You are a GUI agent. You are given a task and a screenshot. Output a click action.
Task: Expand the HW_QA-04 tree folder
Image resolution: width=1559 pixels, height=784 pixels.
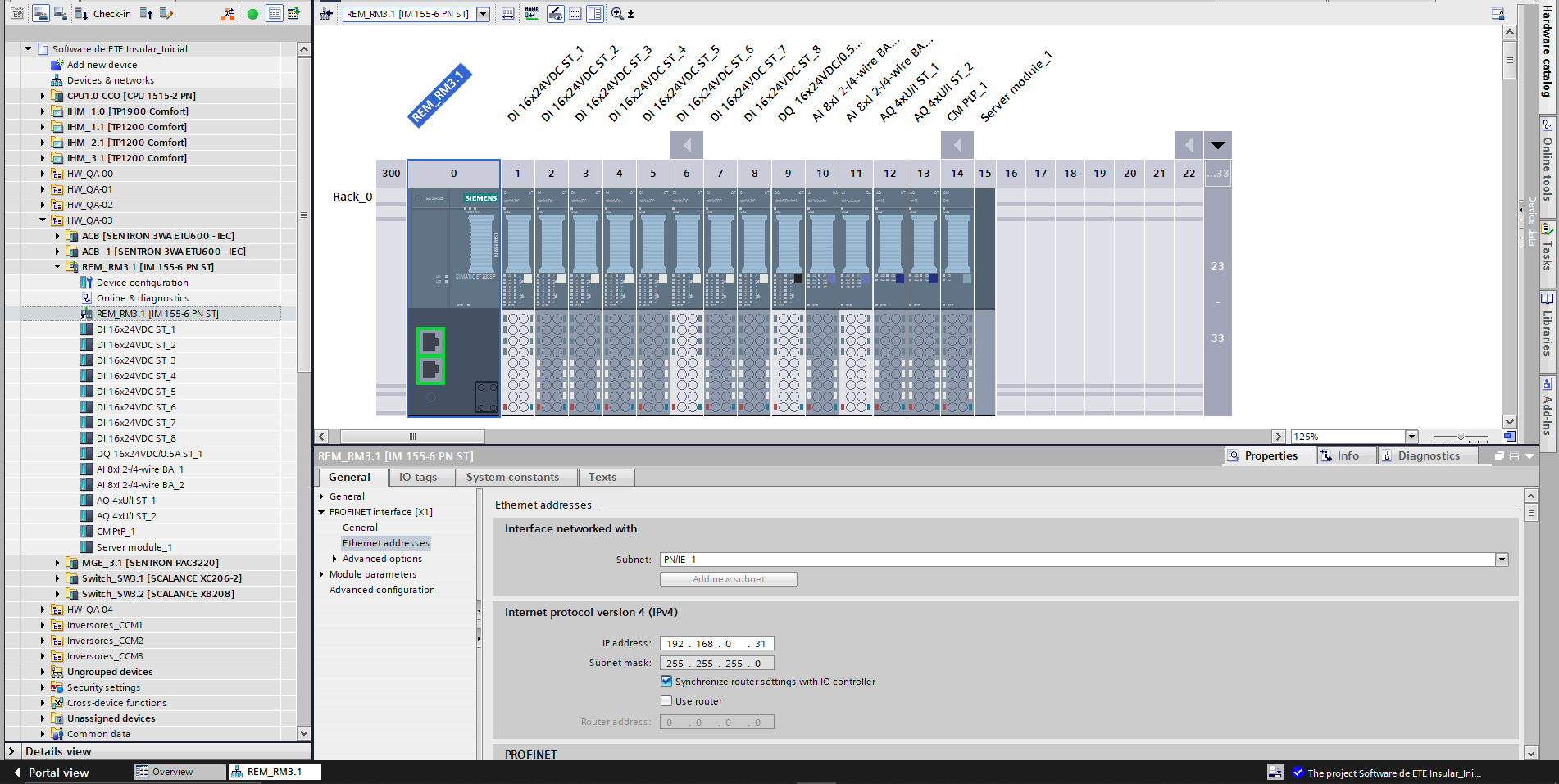(43, 610)
